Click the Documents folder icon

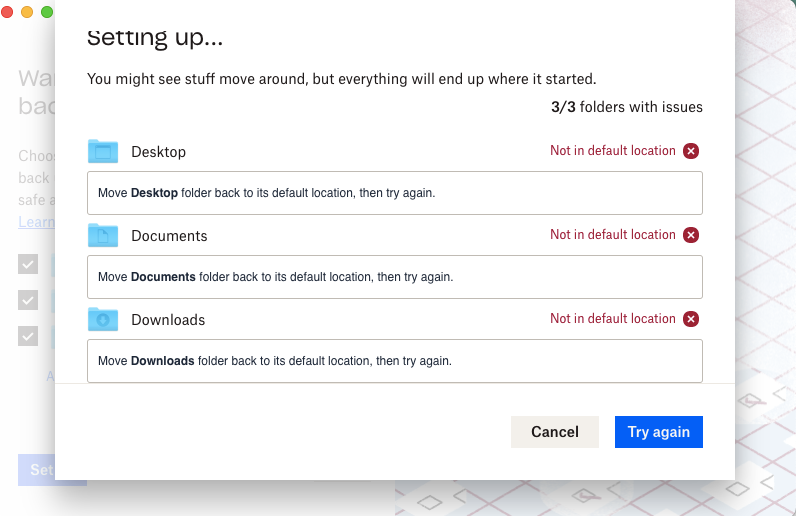click(x=103, y=235)
